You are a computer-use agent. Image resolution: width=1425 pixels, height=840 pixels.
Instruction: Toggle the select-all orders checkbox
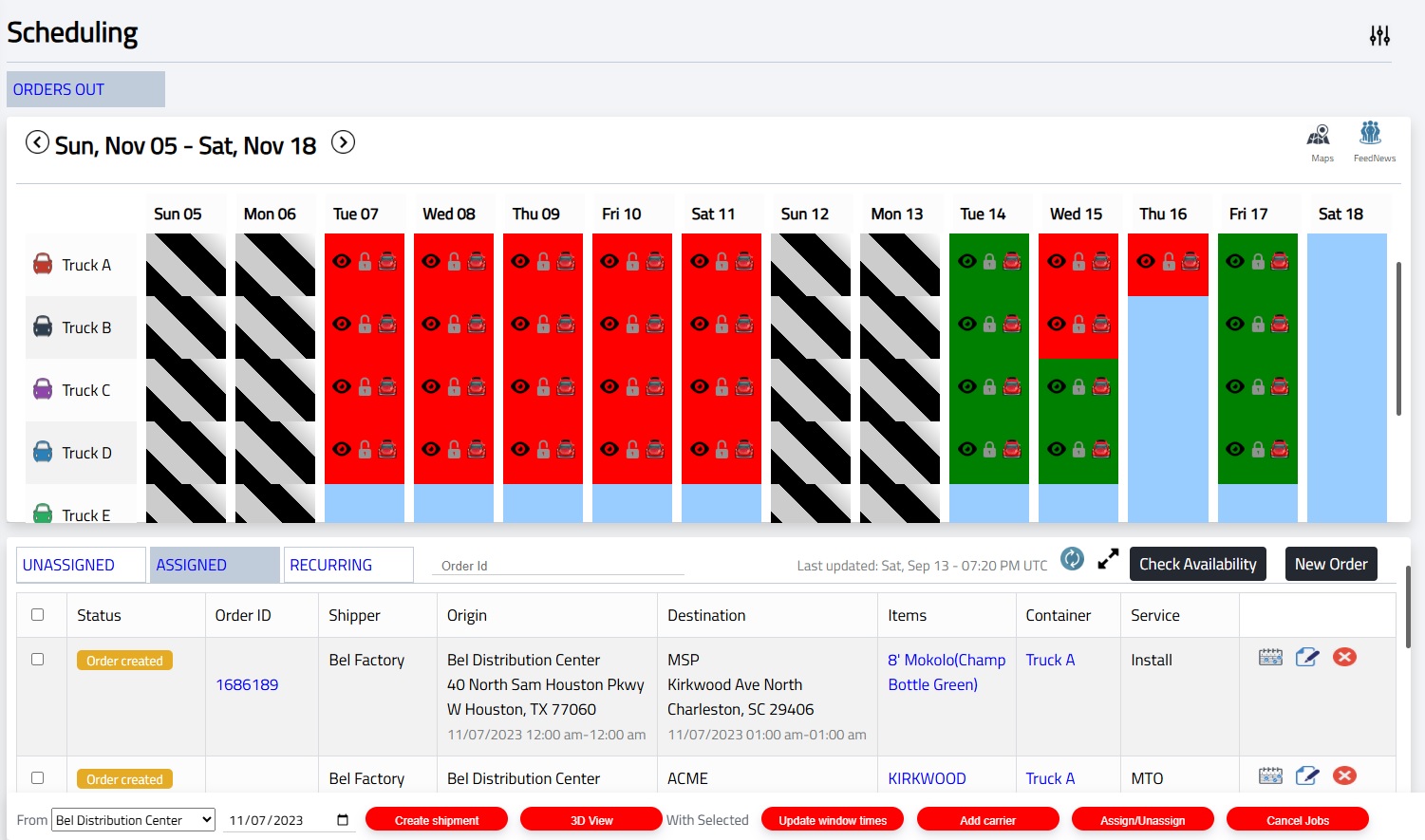coord(38,615)
